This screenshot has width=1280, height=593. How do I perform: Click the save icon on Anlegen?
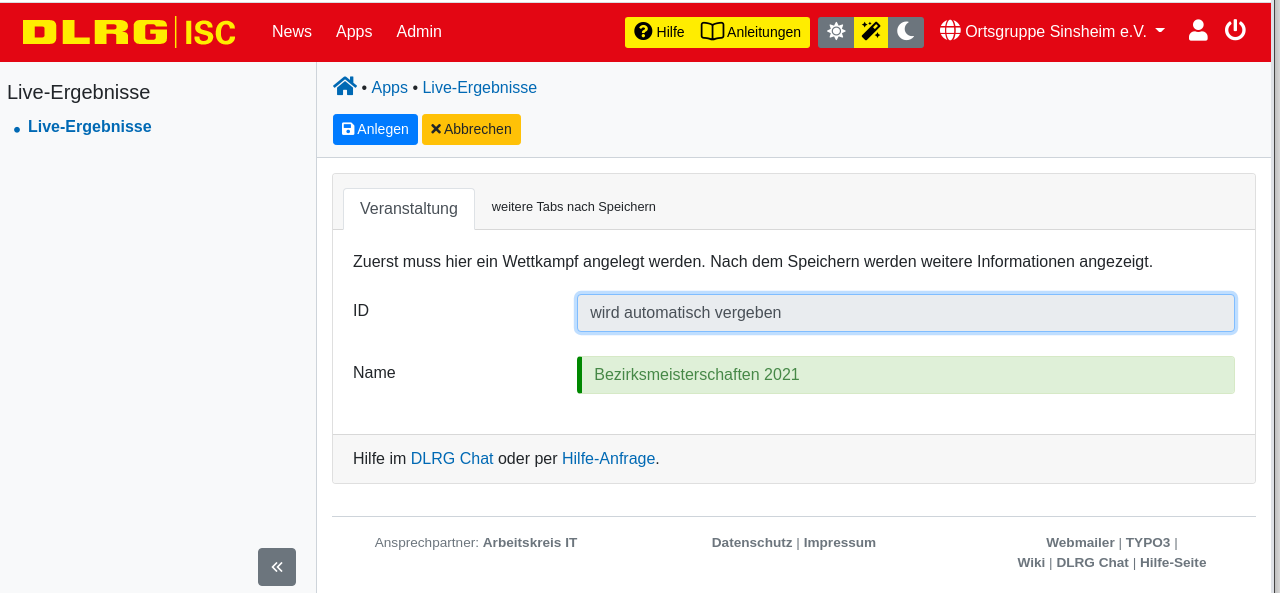(x=348, y=128)
